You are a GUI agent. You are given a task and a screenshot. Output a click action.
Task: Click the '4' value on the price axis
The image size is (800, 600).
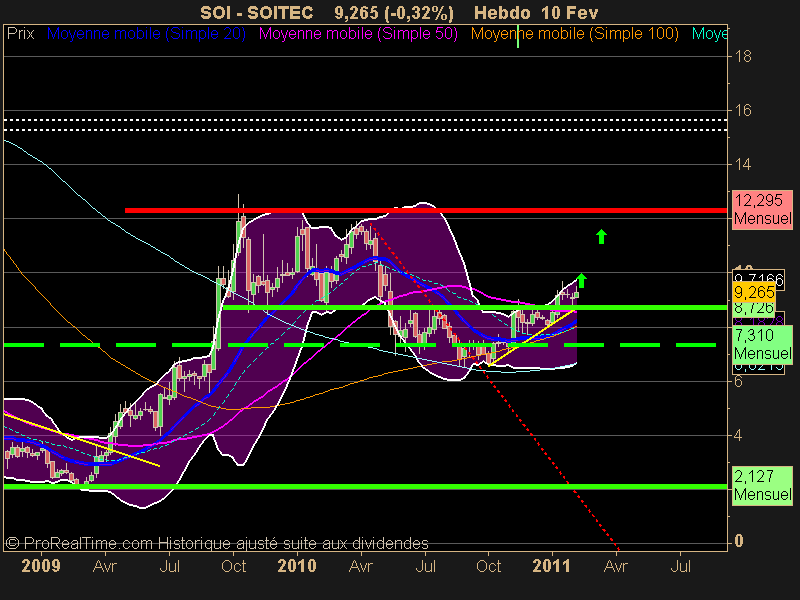[738, 436]
